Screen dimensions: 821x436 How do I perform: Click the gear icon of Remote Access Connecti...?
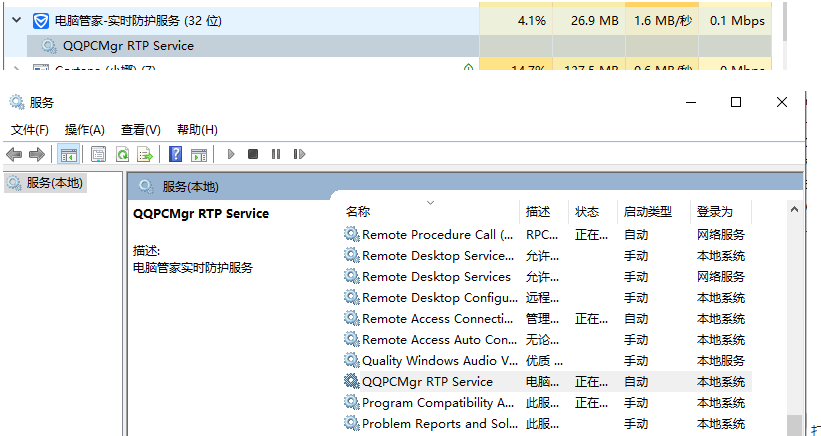tap(351, 318)
